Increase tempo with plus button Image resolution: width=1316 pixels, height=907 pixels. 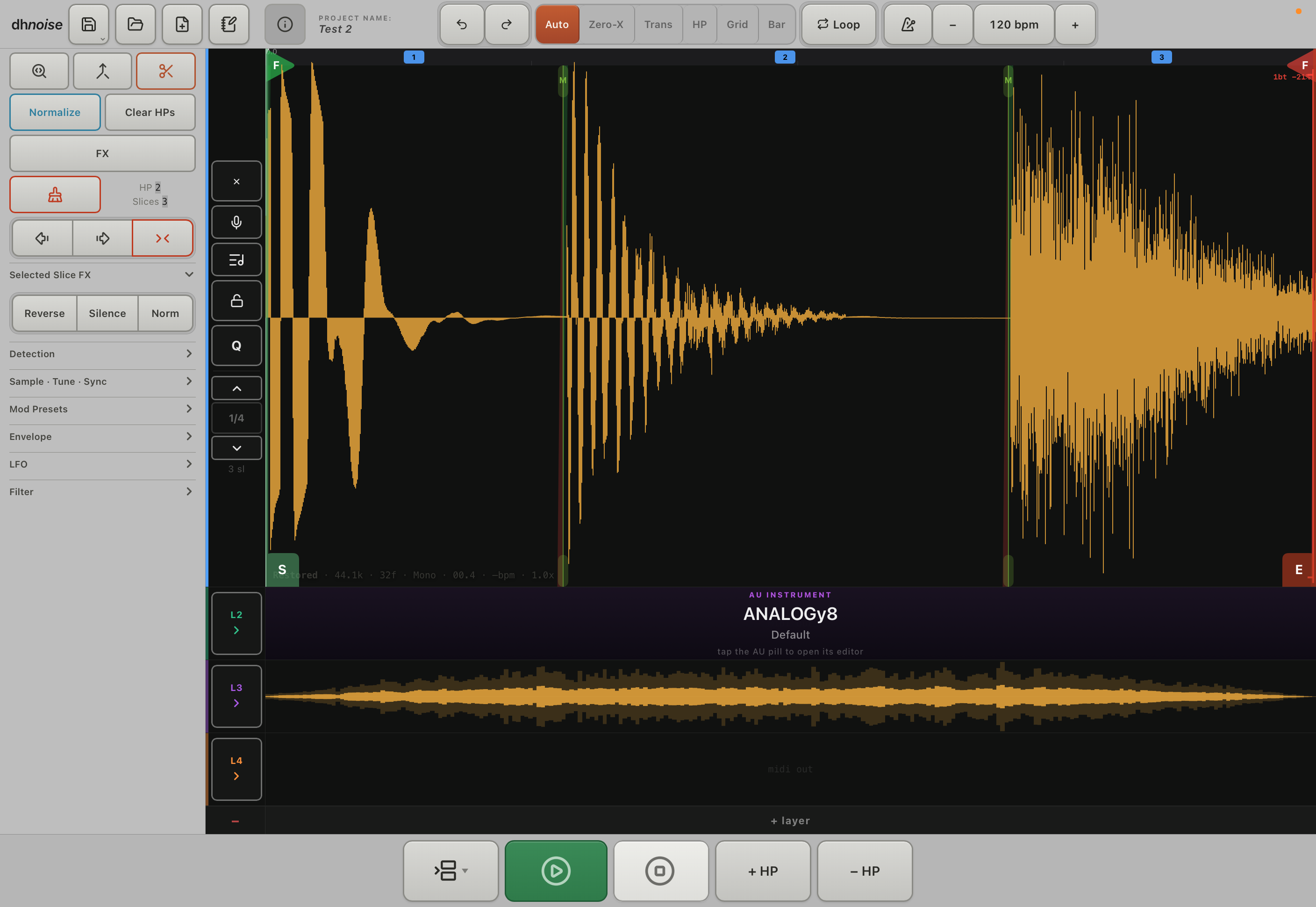pos(1075,24)
